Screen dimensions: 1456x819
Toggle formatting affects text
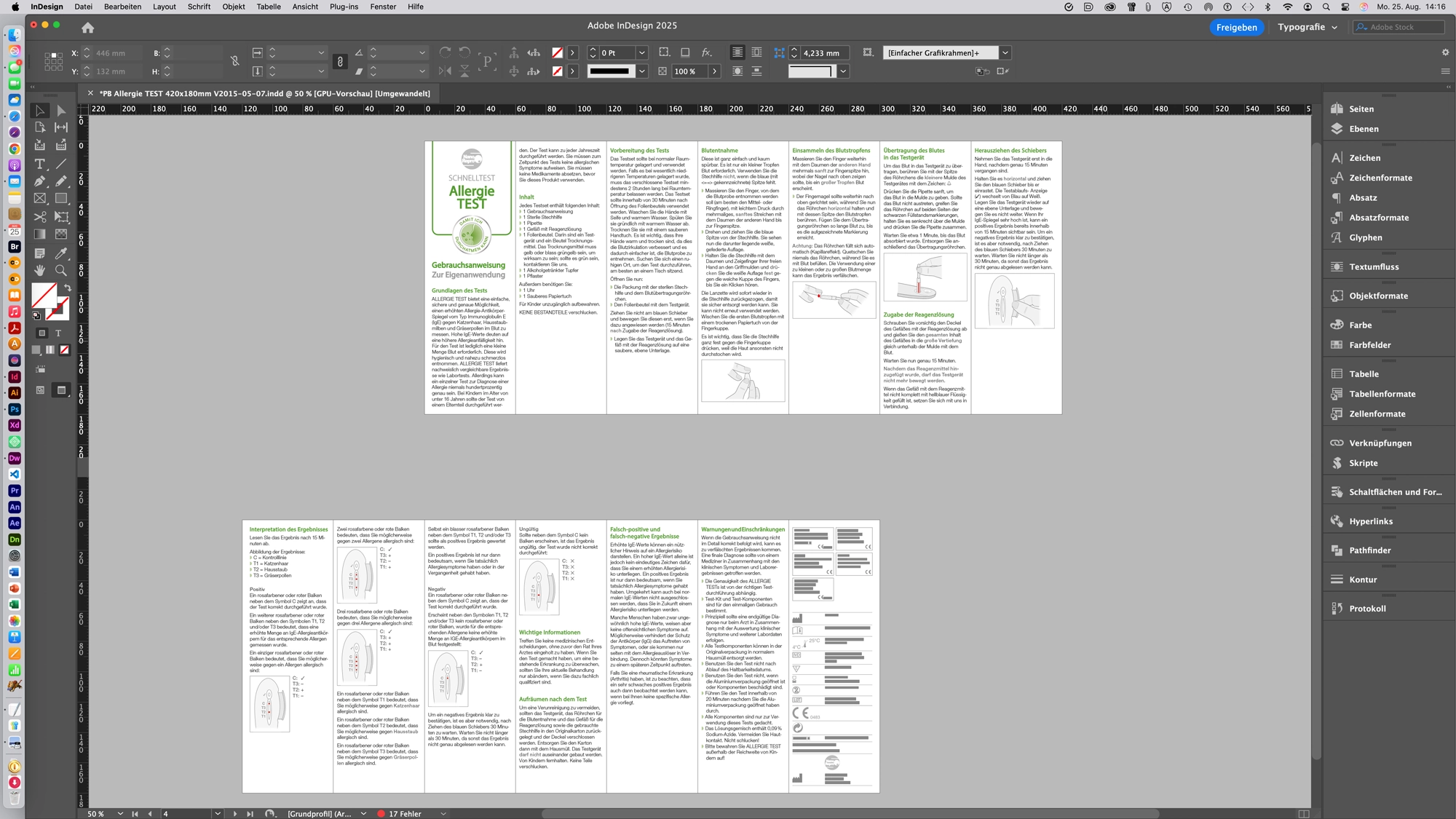(58, 333)
